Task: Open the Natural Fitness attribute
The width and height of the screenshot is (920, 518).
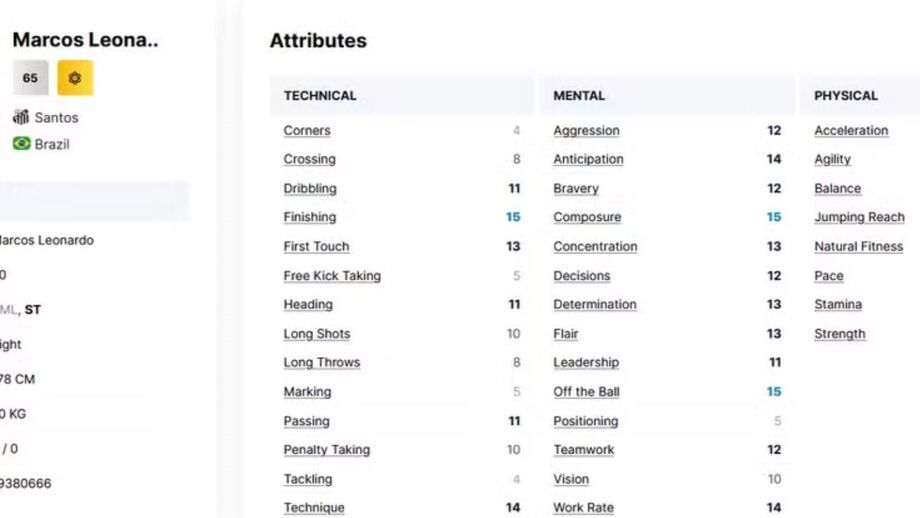Action: pyautogui.click(x=858, y=247)
